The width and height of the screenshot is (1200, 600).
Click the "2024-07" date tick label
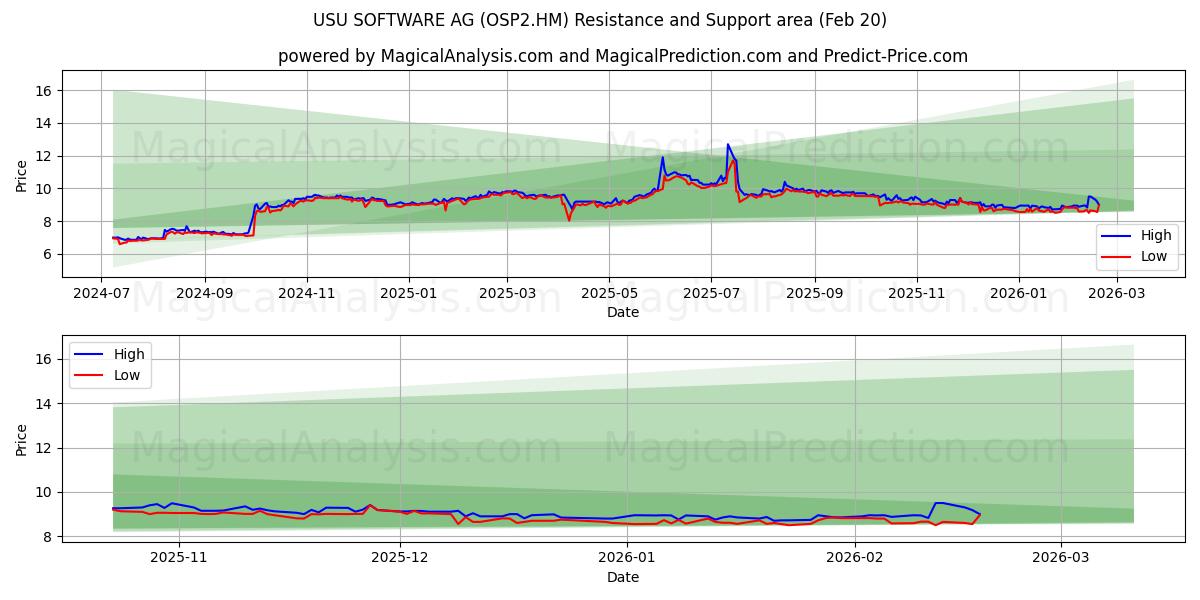(x=102, y=294)
